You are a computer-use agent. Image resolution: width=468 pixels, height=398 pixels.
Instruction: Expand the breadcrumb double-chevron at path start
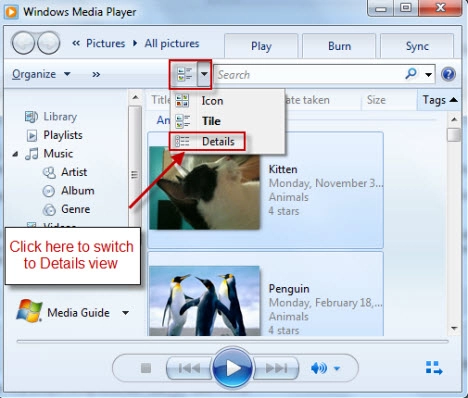point(76,43)
